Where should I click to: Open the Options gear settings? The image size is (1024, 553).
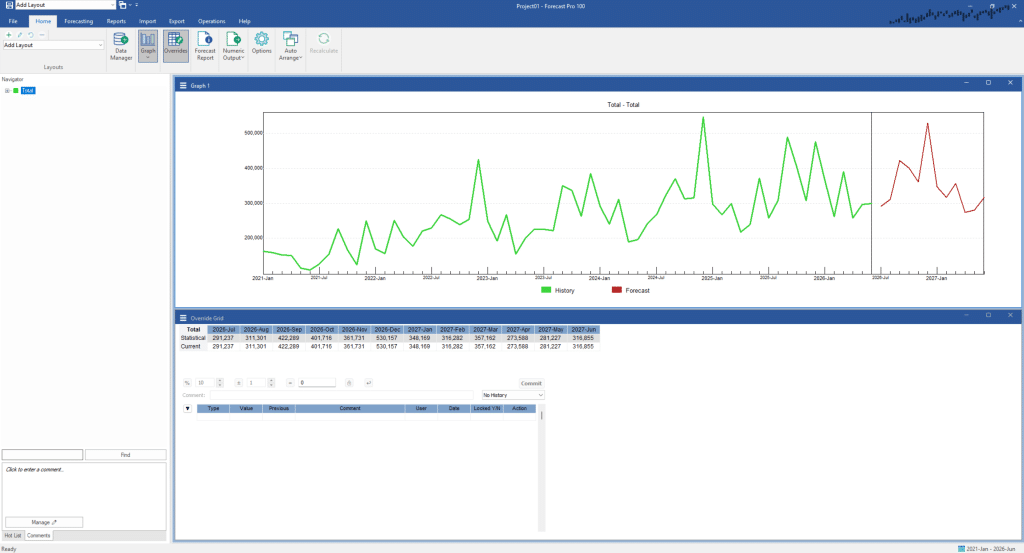tap(261, 42)
